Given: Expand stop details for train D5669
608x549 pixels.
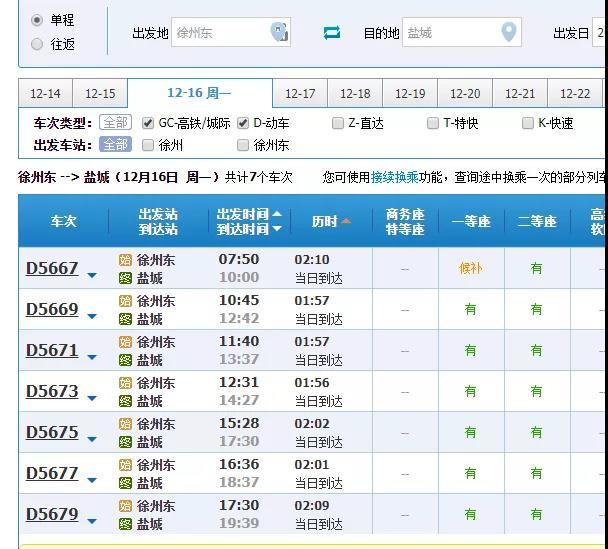Looking at the screenshot, I should click(92, 316).
